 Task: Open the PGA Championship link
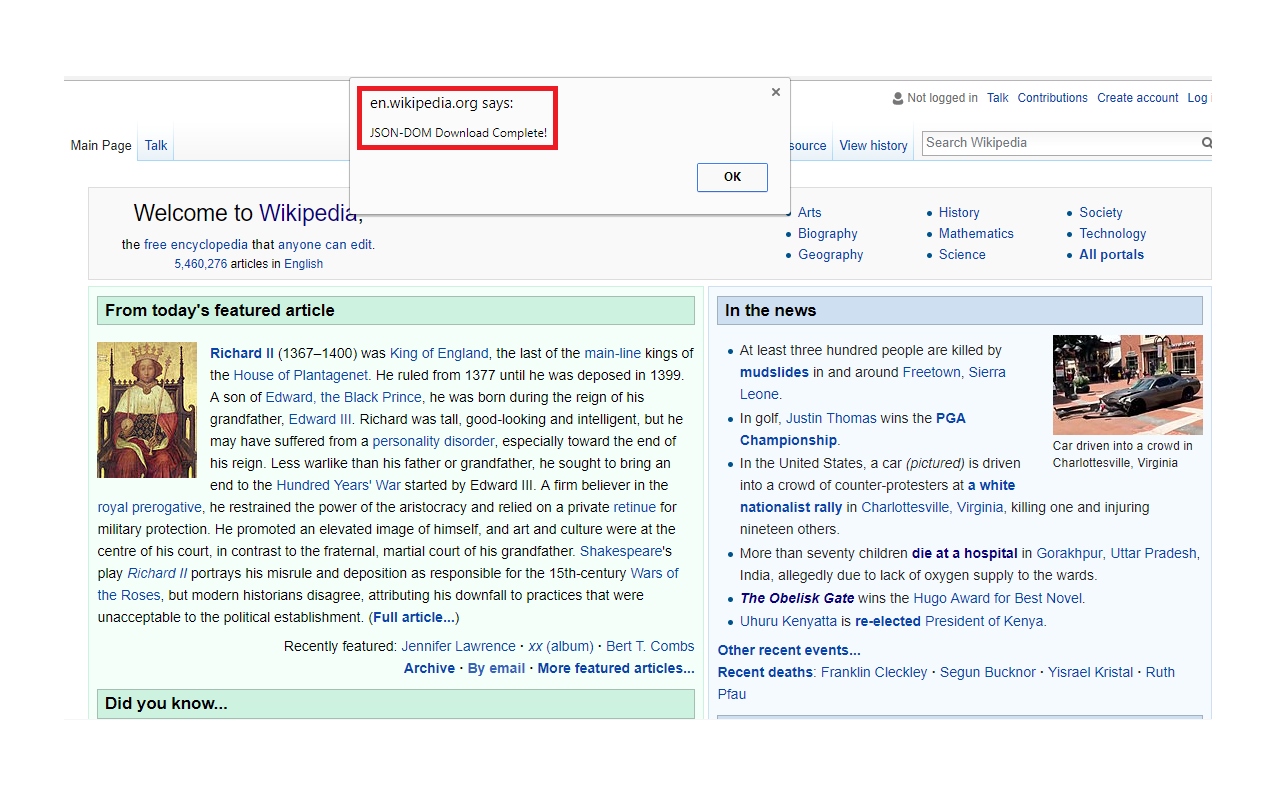(x=853, y=429)
